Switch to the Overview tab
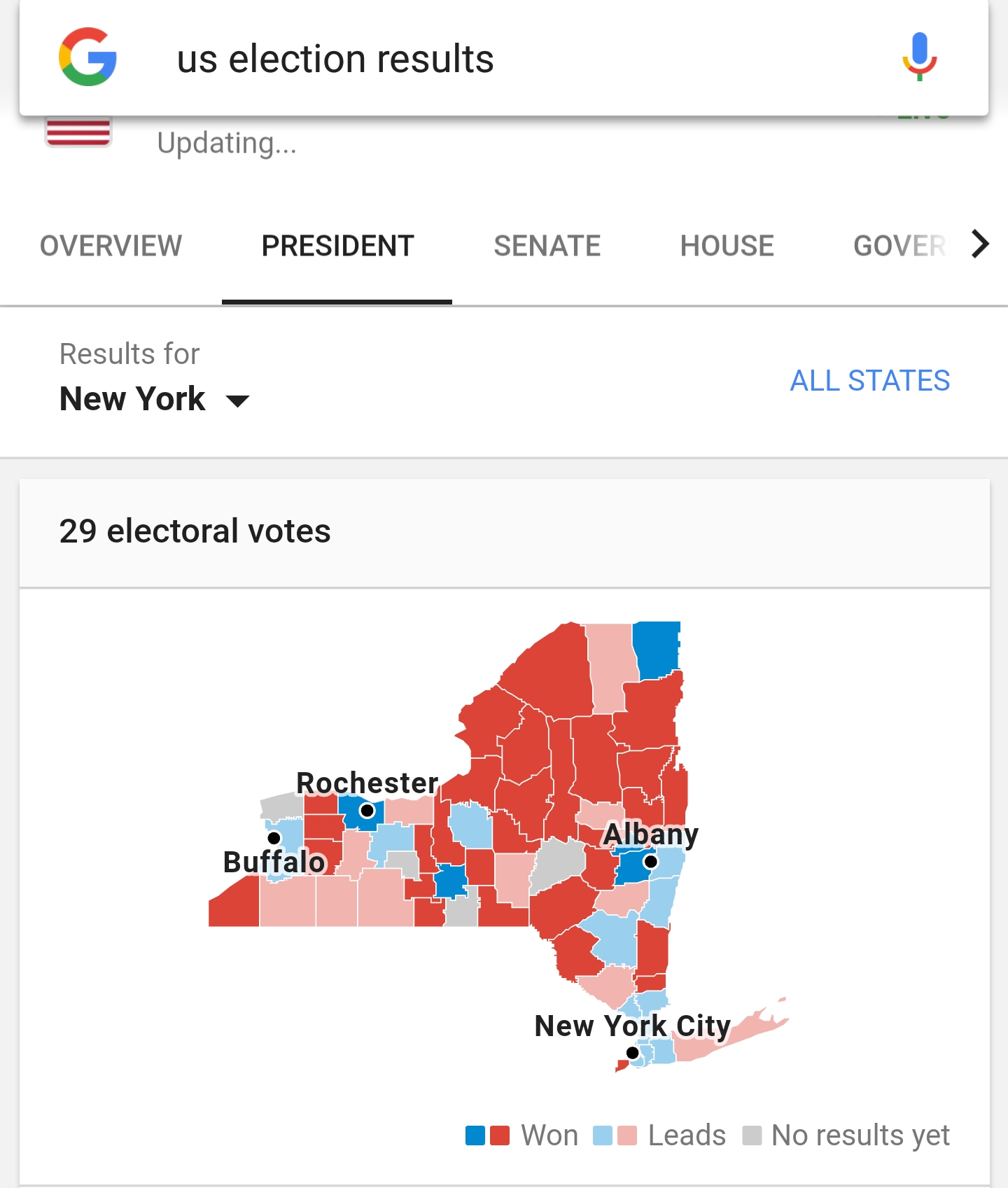The height and width of the screenshot is (1188, 1008). [x=111, y=246]
